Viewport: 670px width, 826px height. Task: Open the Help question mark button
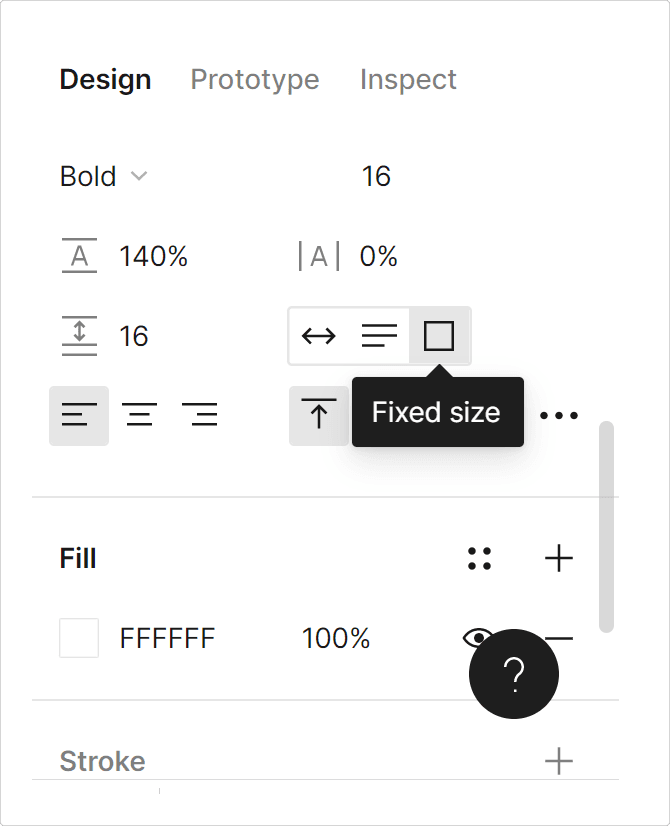(514, 674)
